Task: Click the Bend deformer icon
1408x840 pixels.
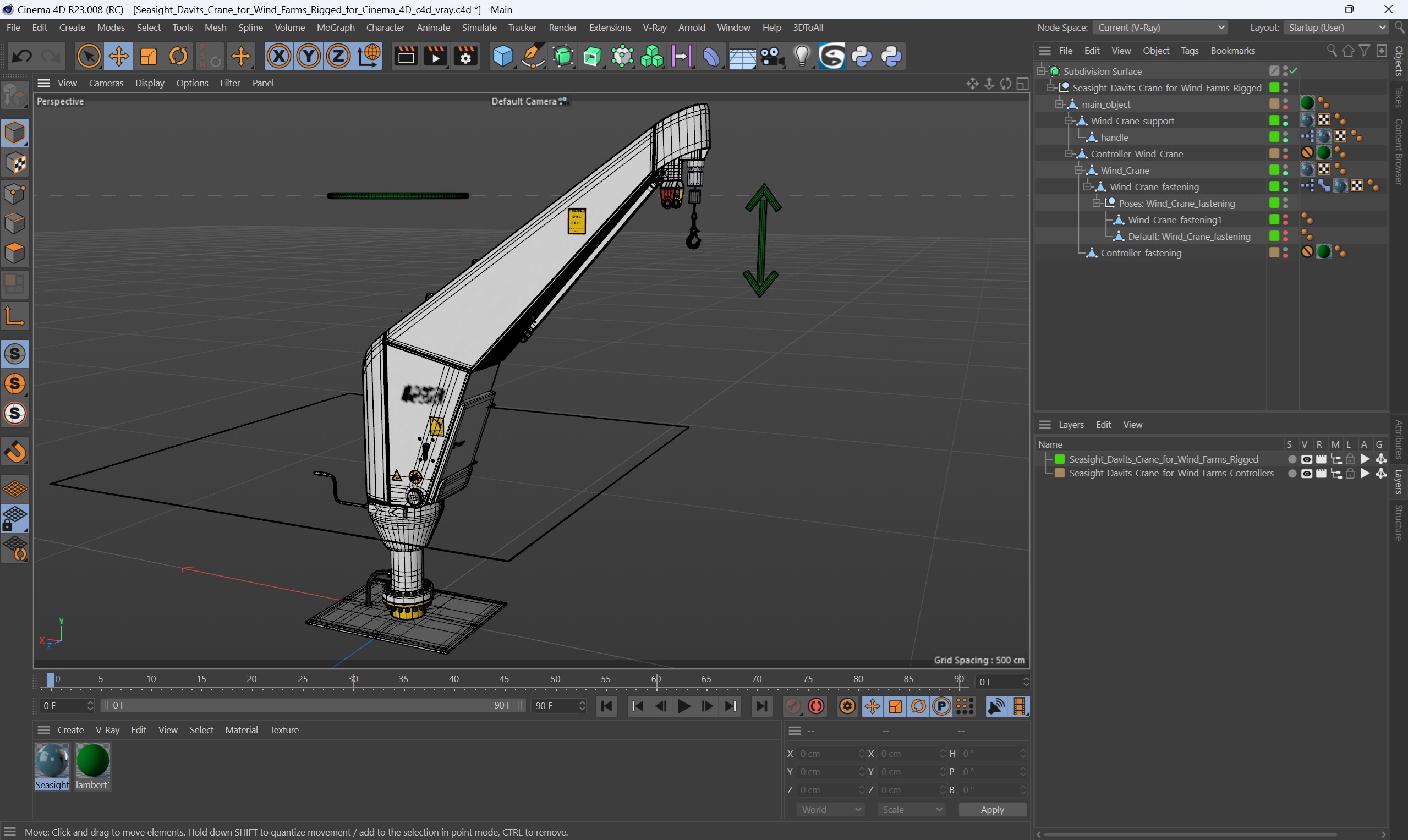Action: click(x=711, y=56)
